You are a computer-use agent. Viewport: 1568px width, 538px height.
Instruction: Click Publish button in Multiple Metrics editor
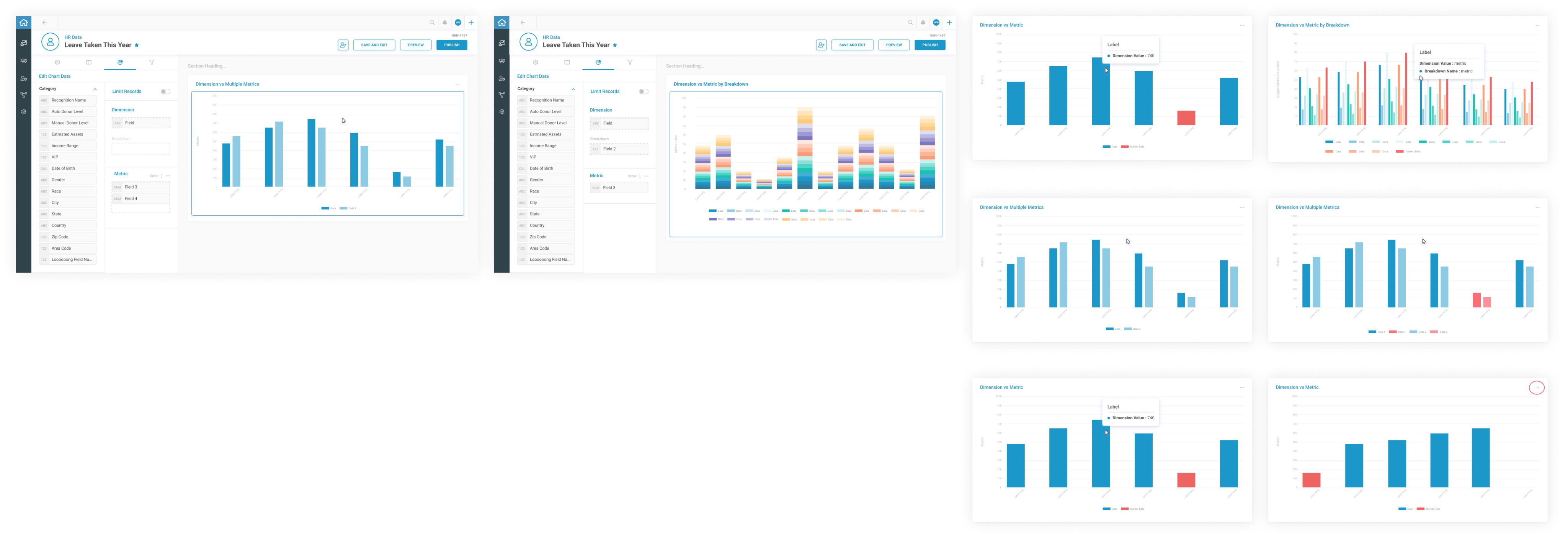(452, 45)
